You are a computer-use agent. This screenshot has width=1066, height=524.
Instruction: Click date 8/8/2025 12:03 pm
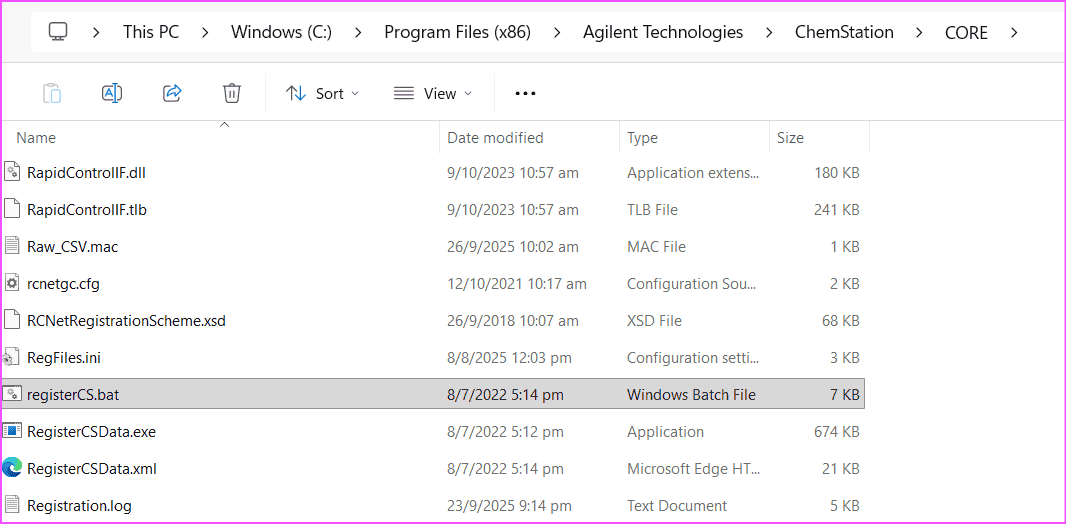click(509, 357)
